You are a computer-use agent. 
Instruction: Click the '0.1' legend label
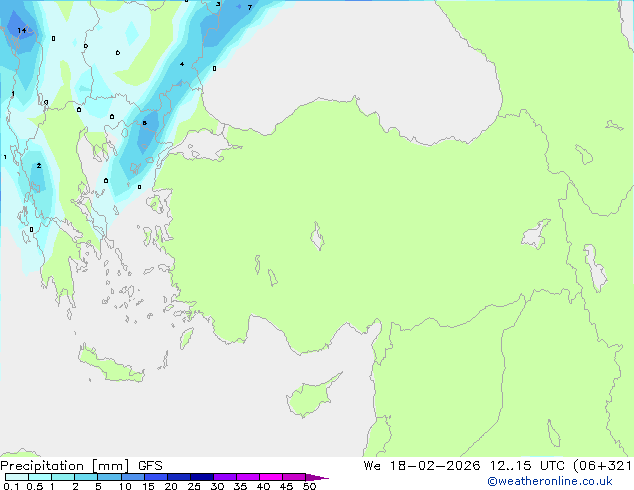[11, 486]
